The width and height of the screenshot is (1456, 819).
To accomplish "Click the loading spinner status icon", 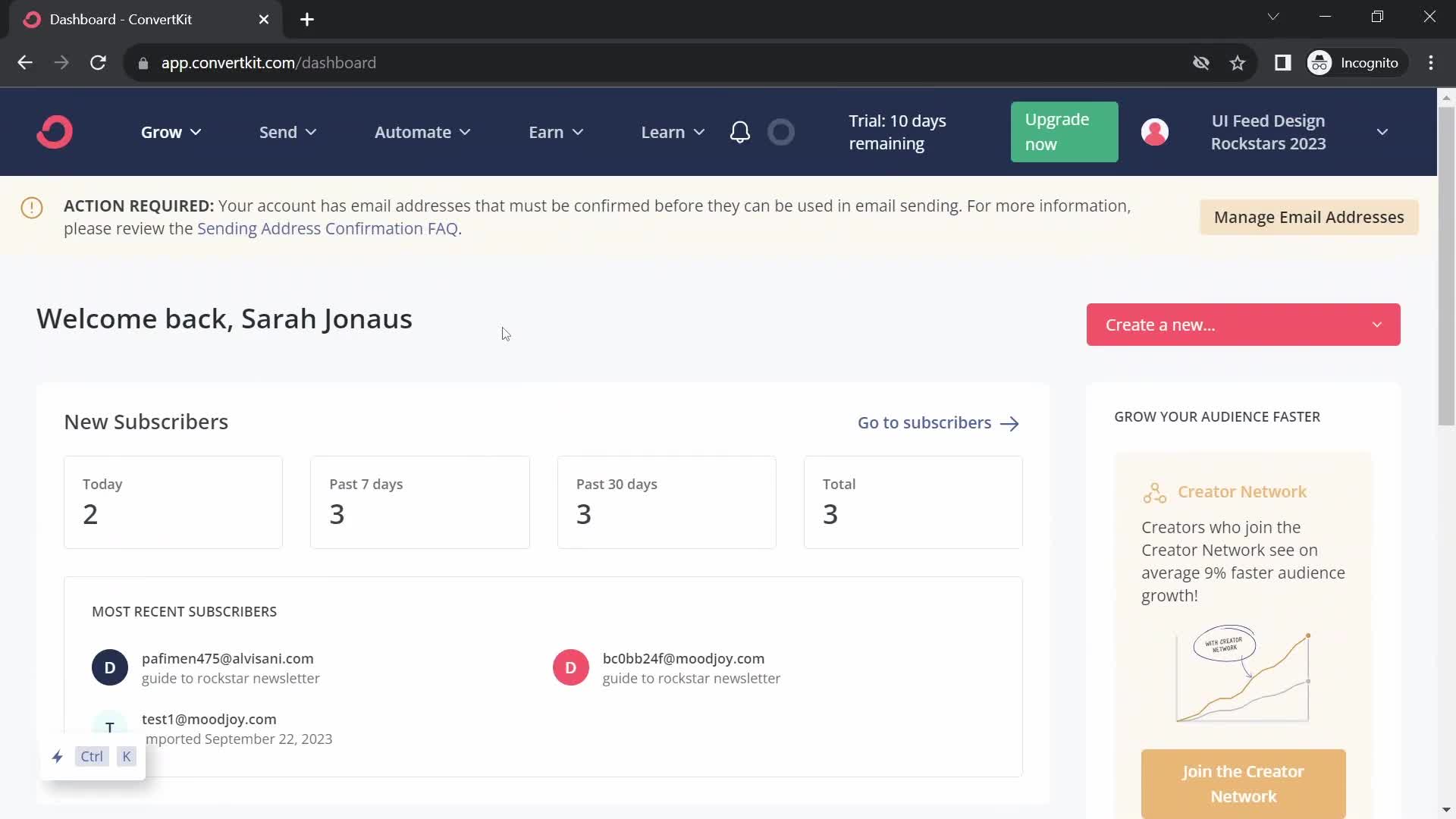I will point(783,131).
